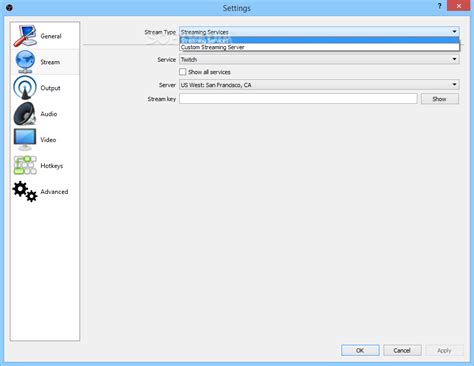Viewport: 474px width, 366px height.
Task: Click the Service dropdown arrow
Action: 454,59
